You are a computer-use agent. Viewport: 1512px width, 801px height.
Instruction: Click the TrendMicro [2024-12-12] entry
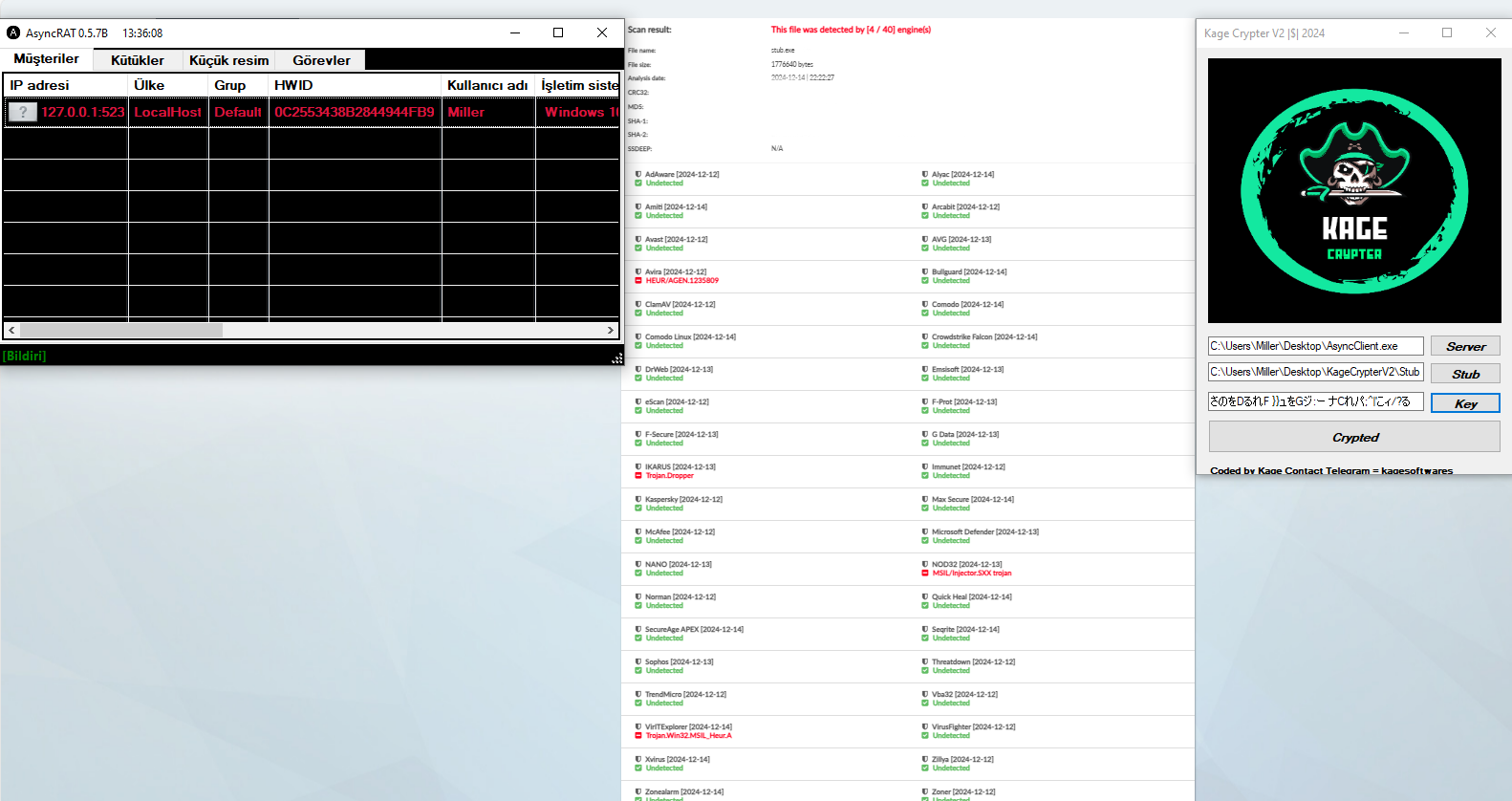coord(686,694)
